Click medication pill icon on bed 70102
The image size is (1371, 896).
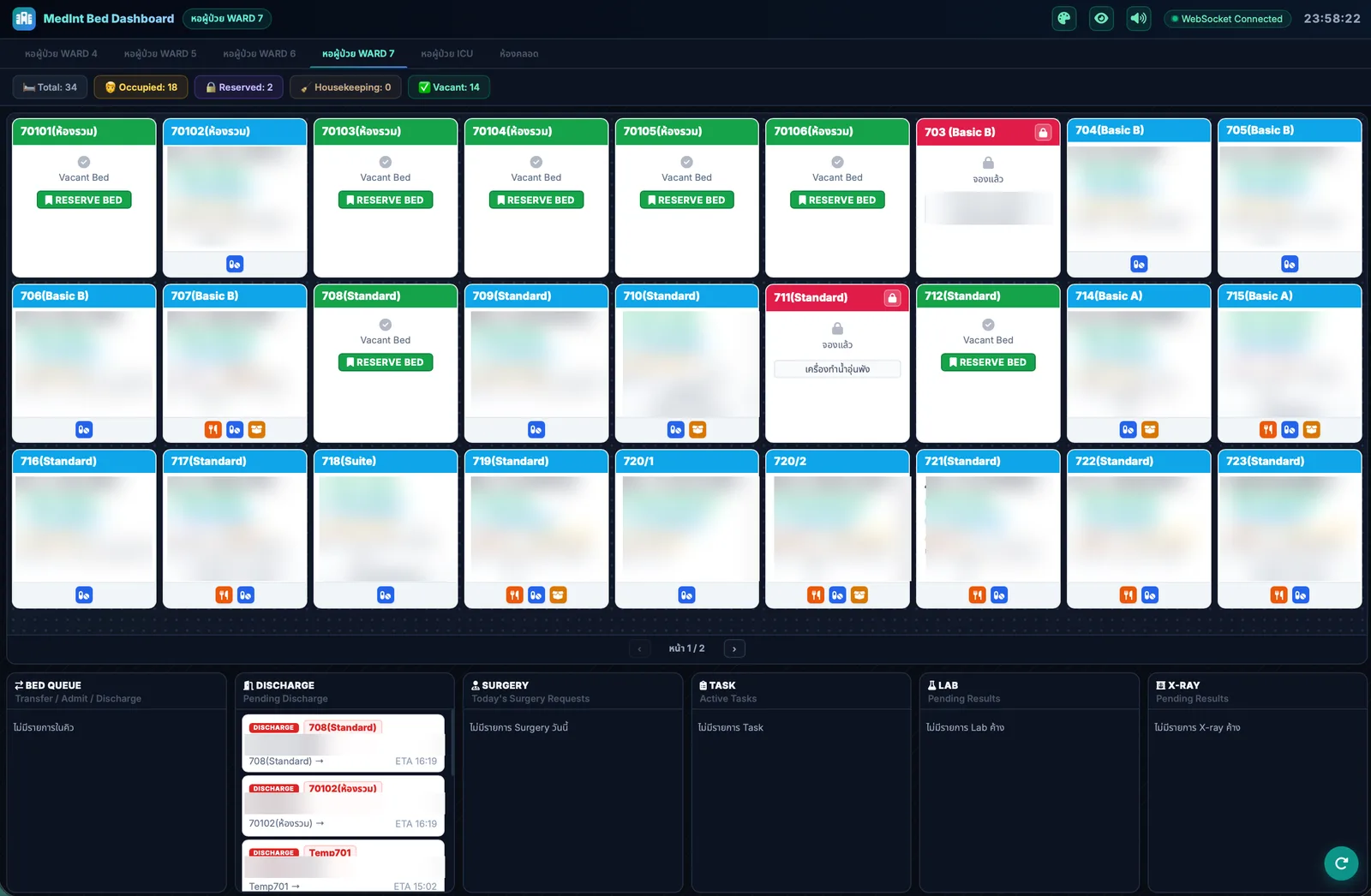coord(235,264)
